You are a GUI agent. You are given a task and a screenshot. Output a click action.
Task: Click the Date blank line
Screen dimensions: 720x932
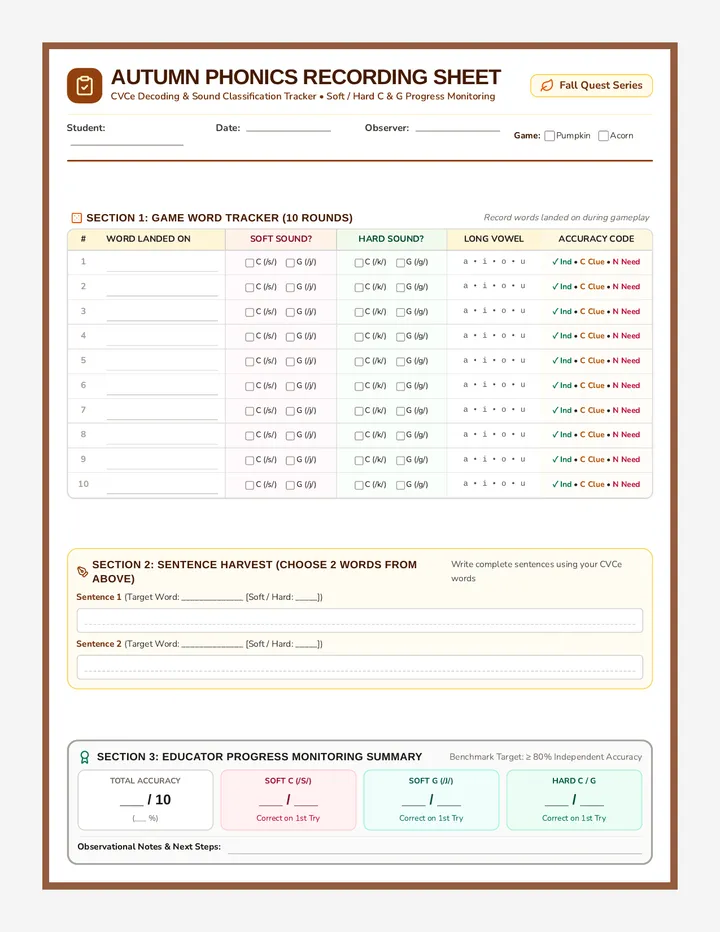(x=288, y=130)
